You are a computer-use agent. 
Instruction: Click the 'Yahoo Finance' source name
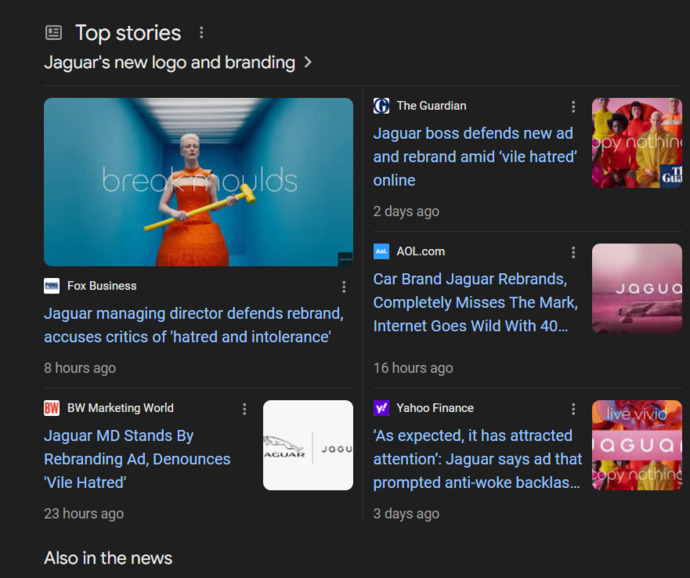(435, 408)
